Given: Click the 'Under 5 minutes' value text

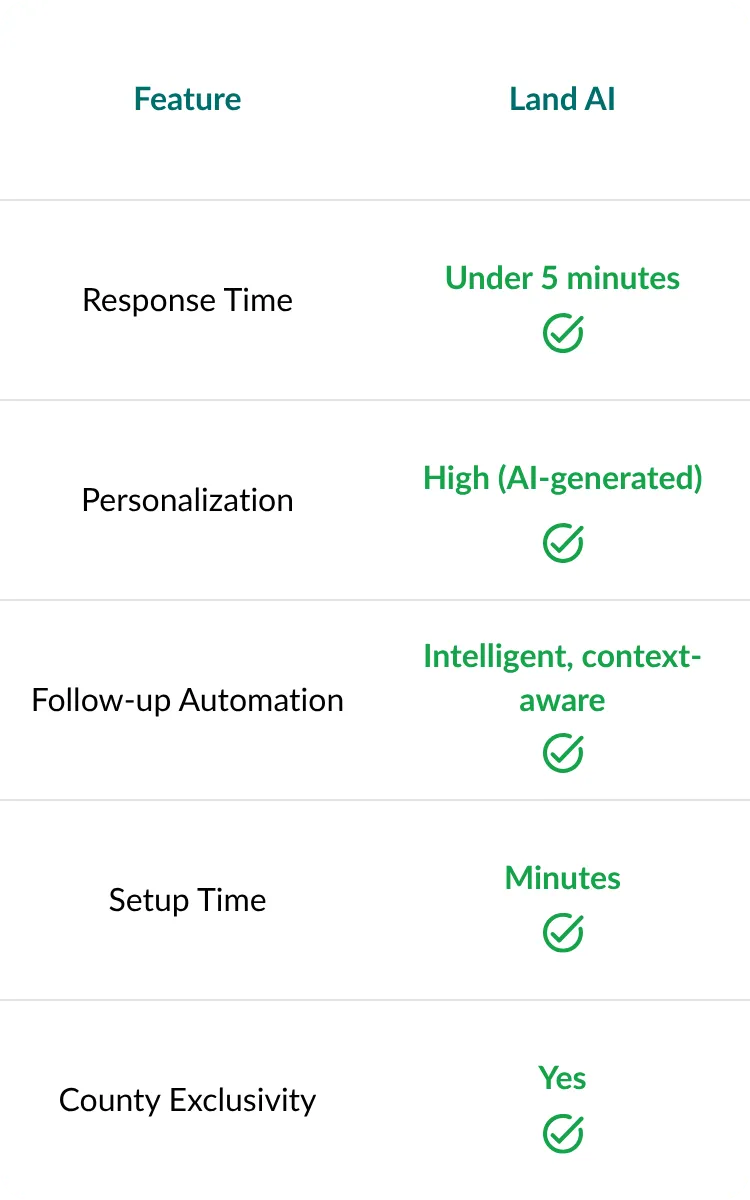Looking at the screenshot, I should coord(563,278).
